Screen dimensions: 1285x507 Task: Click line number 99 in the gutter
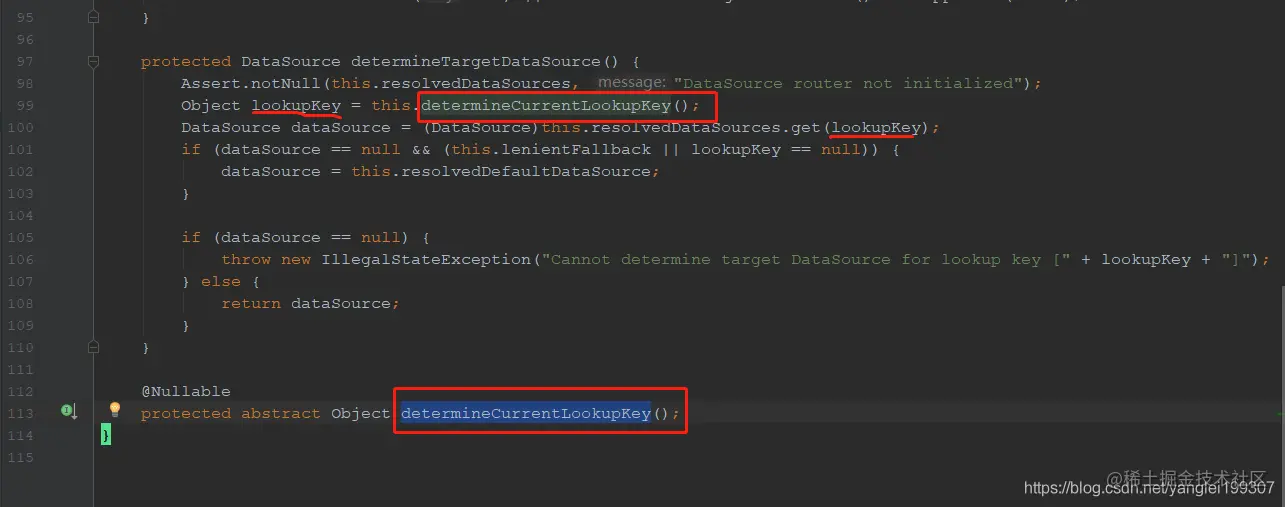pos(22,105)
